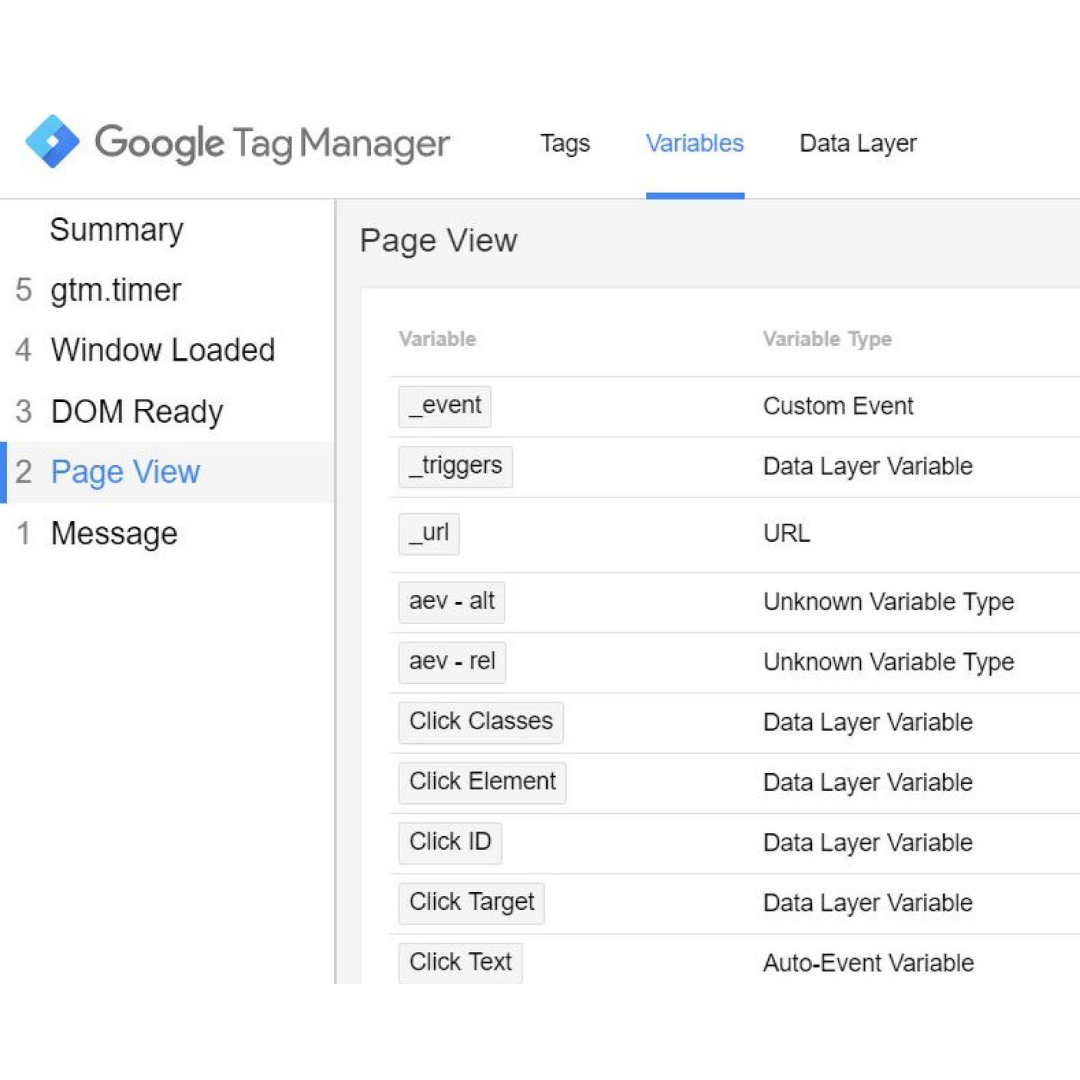The width and height of the screenshot is (1080, 1080).
Task: Open the aev - alt variable
Action: (x=452, y=602)
